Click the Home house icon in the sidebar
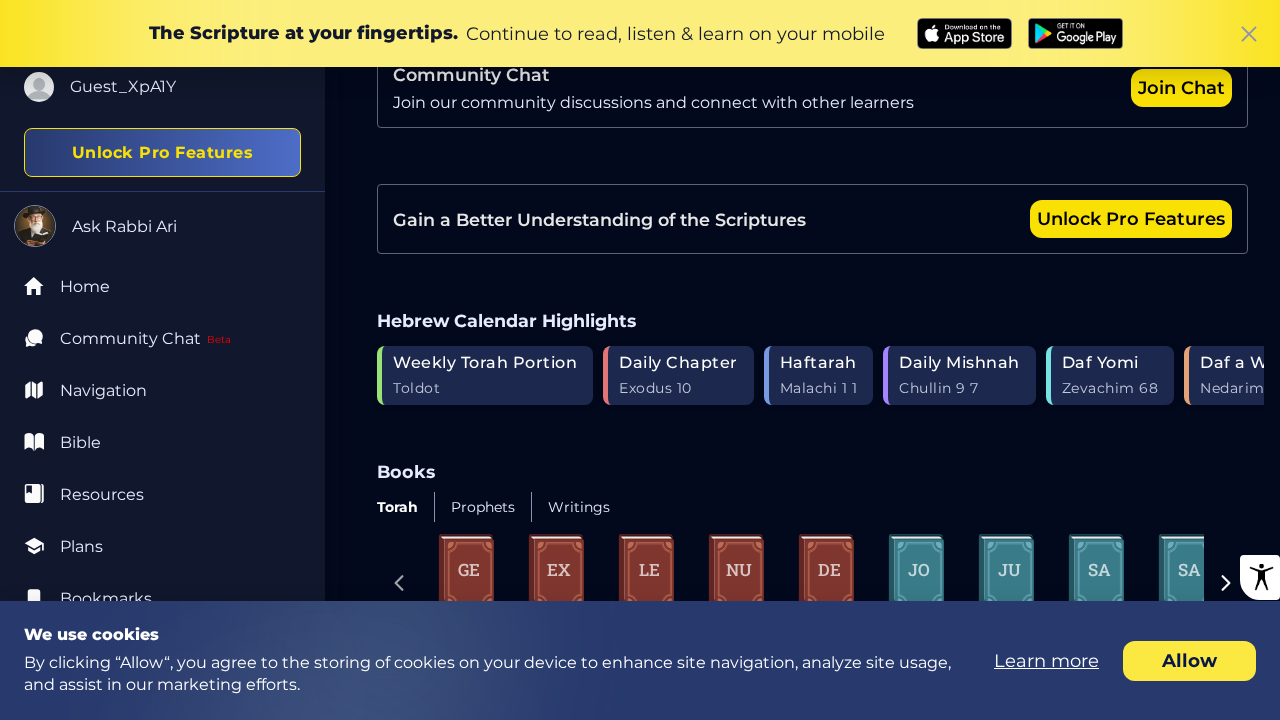Screen dimensions: 1280x720 [x=34, y=287]
